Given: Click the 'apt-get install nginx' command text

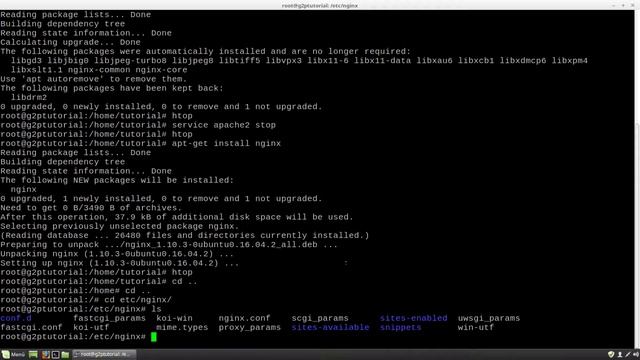Looking at the screenshot, I should [x=226, y=143].
